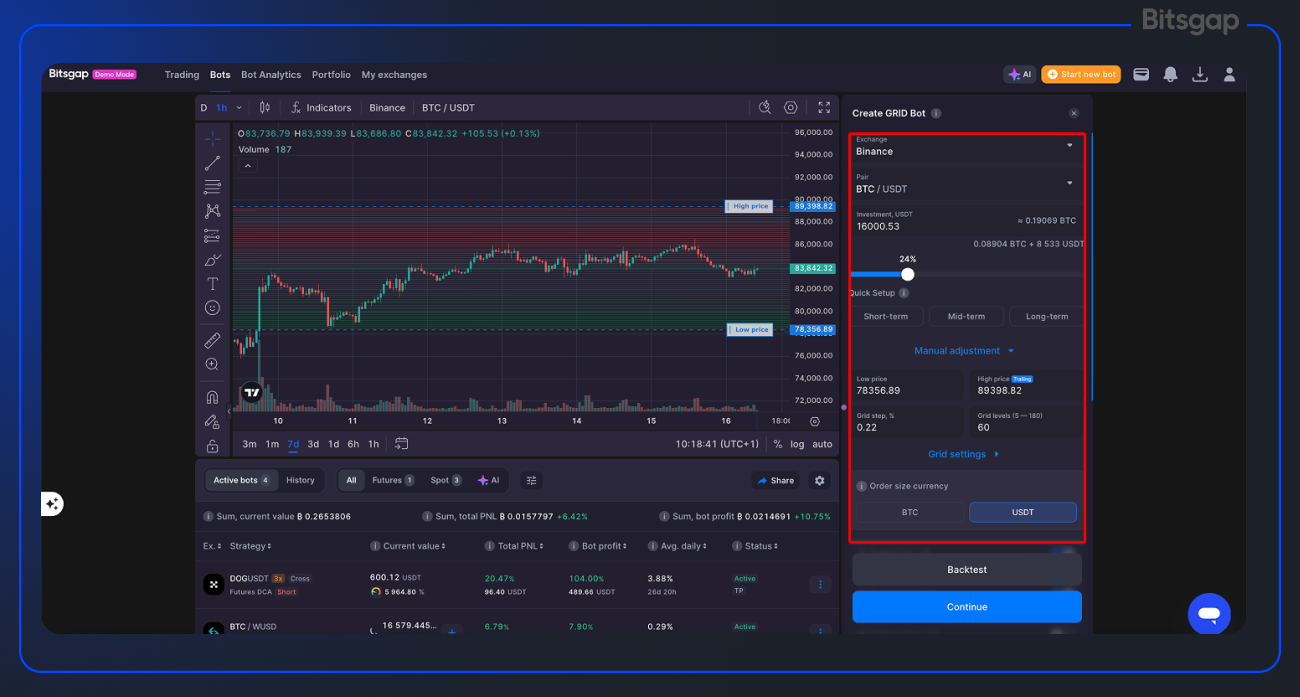Viewport: 1300px width, 697px height.
Task: Open chart settings hexagon icon
Action: (791, 108)
